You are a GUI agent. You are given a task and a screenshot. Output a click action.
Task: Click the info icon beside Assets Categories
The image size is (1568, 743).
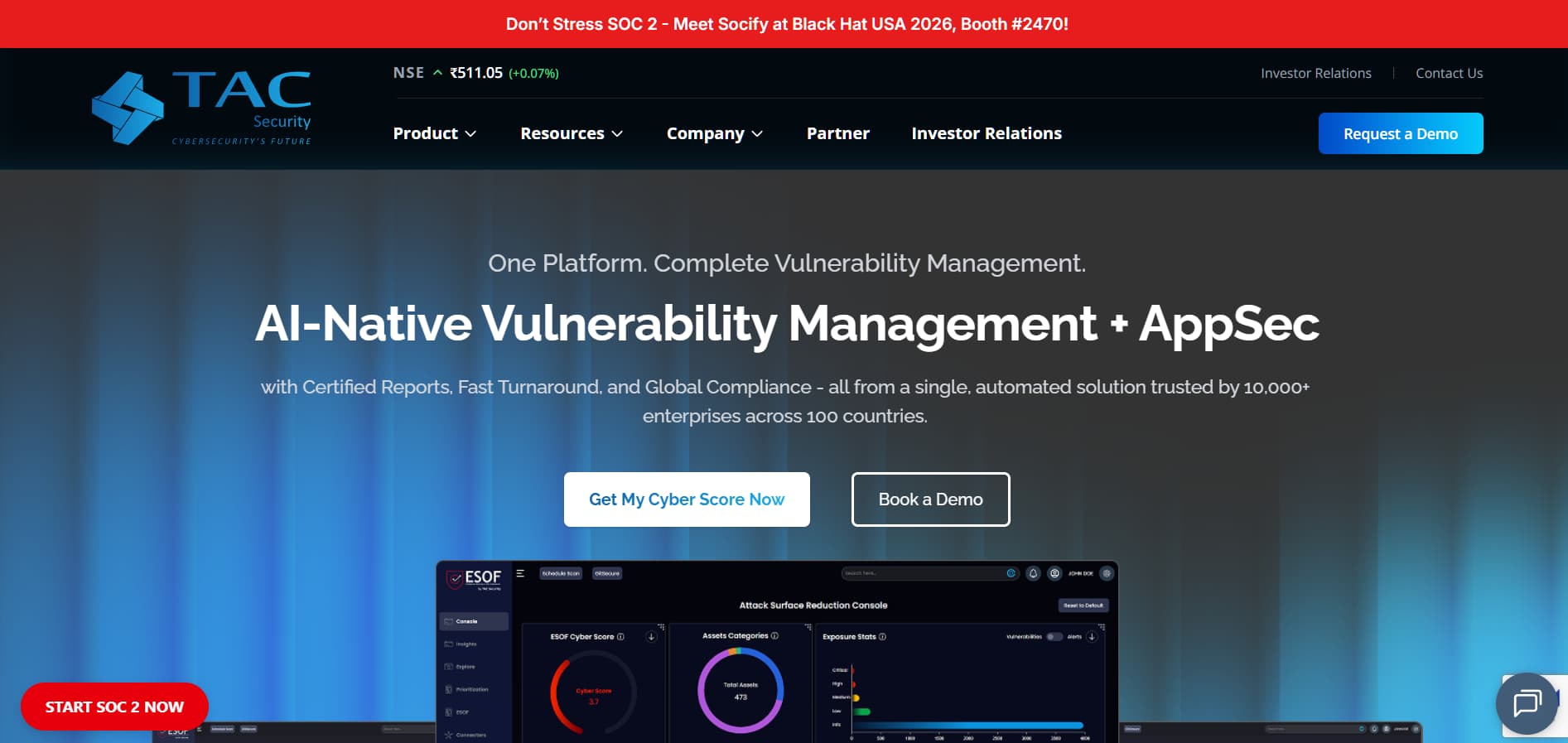click(775, 636)
